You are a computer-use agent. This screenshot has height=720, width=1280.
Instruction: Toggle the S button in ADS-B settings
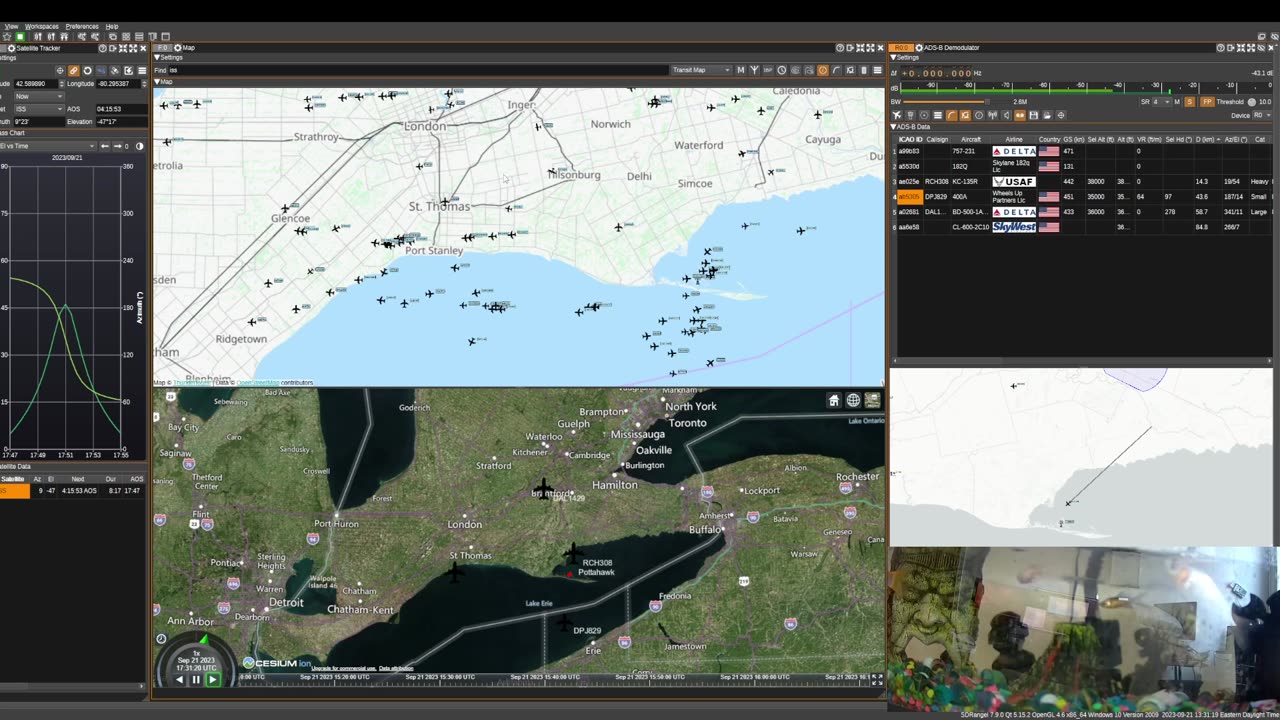[x=1190, y=101]
